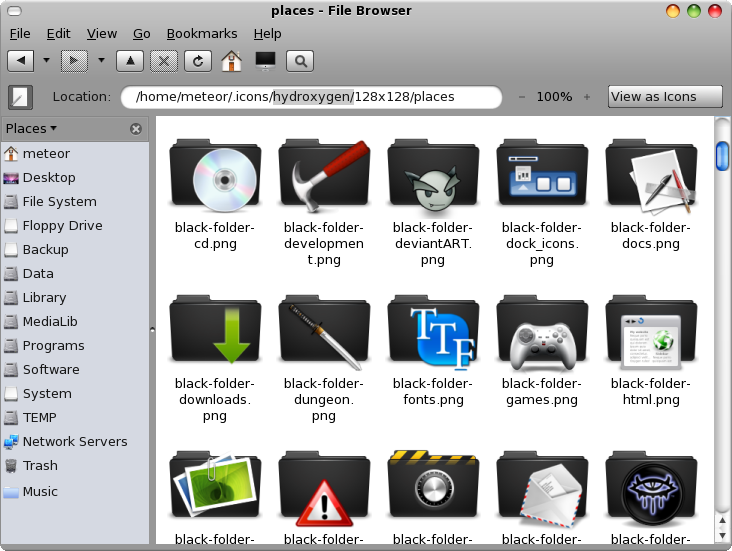The image size is (732, 551).
Task: Open the Home folder house icon
Action: (x=232, y=61)
